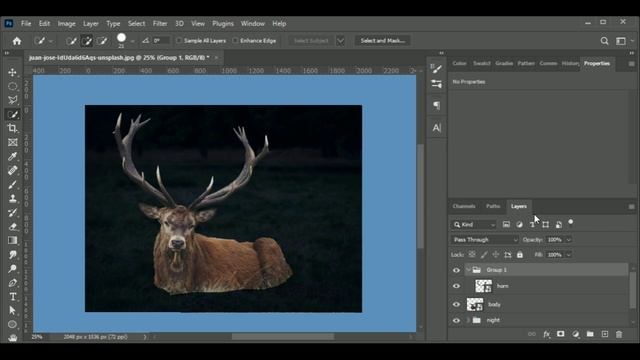Click Subtract from Selection mode icon

(x=102, y=41)
